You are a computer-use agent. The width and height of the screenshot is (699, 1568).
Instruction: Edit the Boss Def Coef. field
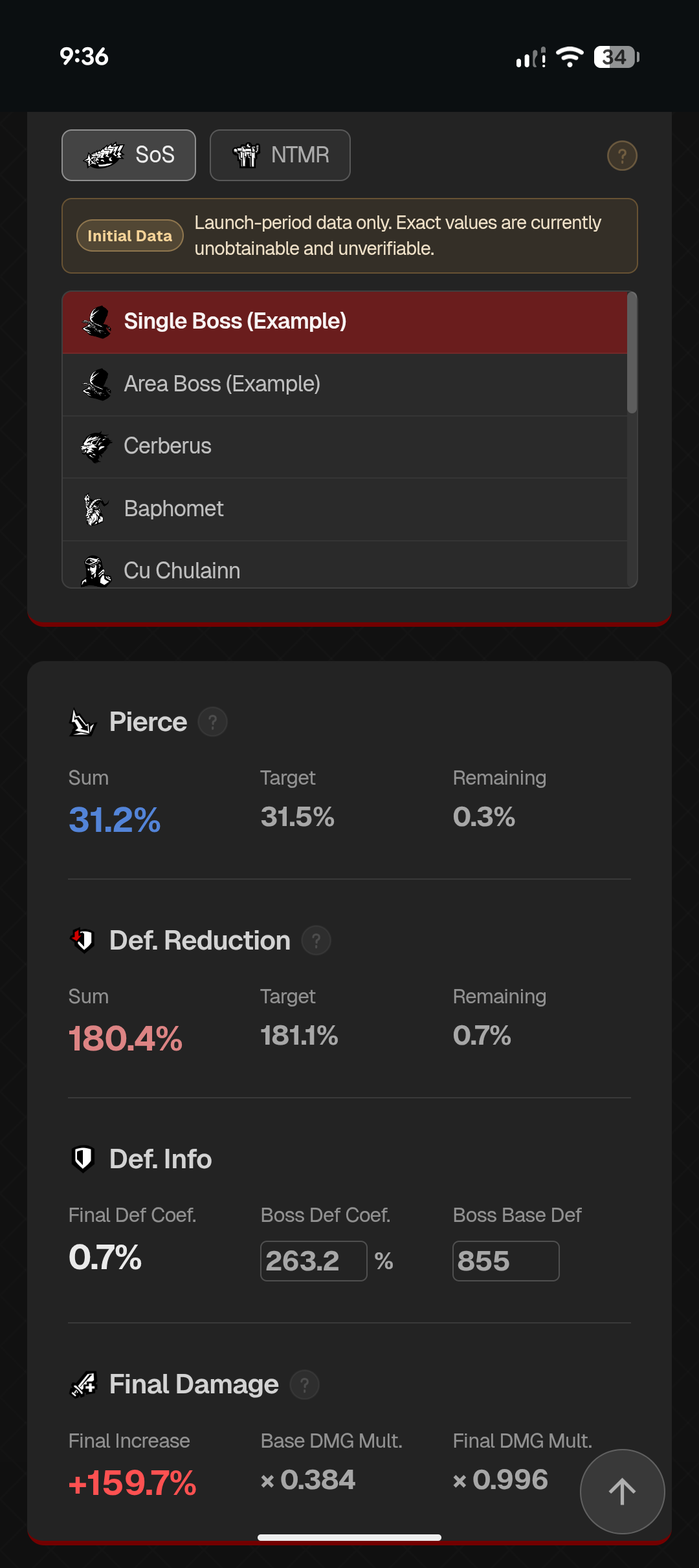(313, 1261)
